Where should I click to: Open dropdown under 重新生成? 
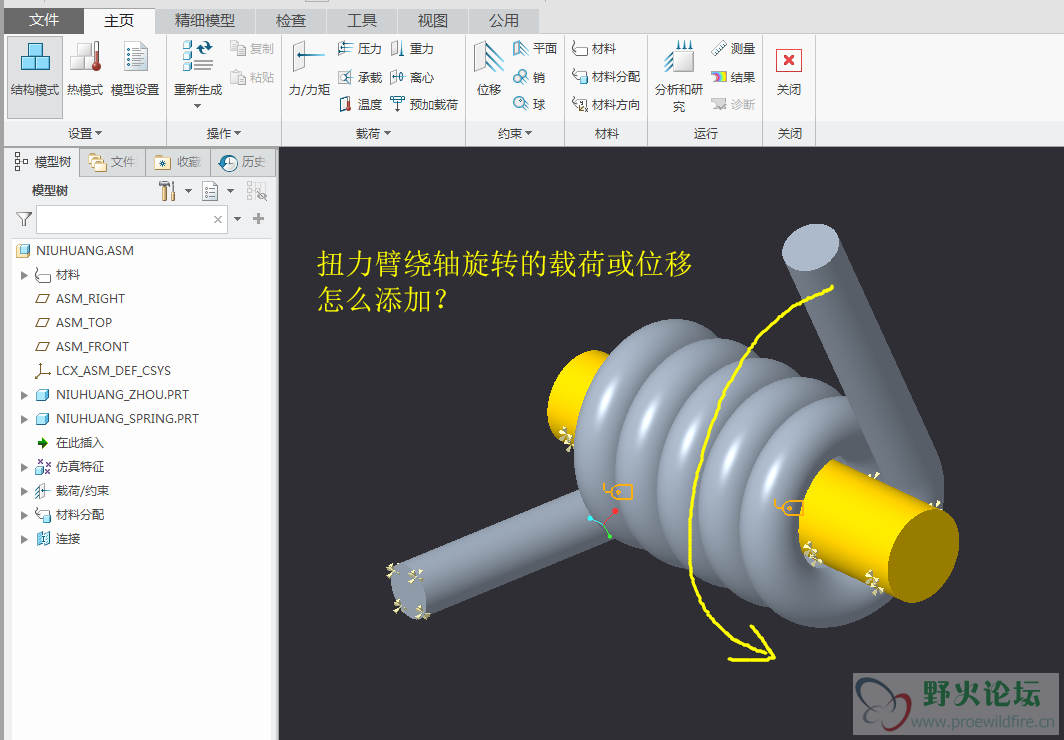197,106
